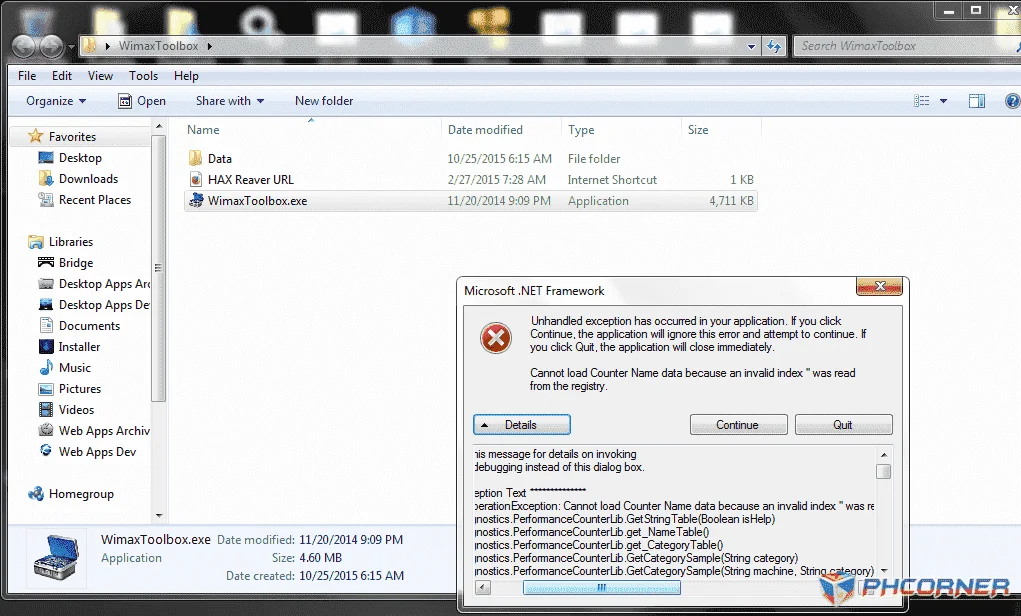Click the Web Apps Dev library icon
The image size is (1021, 616).
(x=46, y=451)
